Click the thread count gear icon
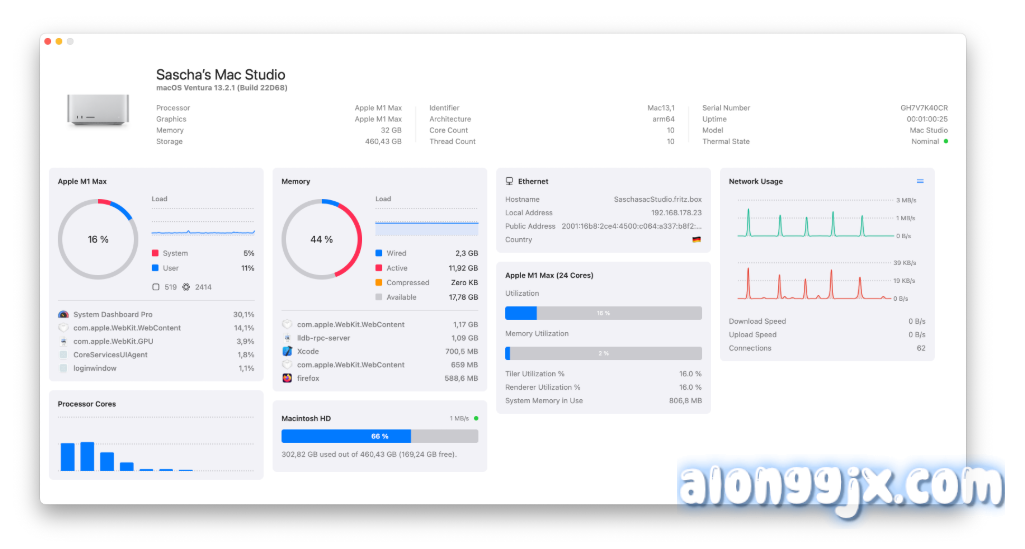Screen dimensions: 1025x549 coord(186,287)
